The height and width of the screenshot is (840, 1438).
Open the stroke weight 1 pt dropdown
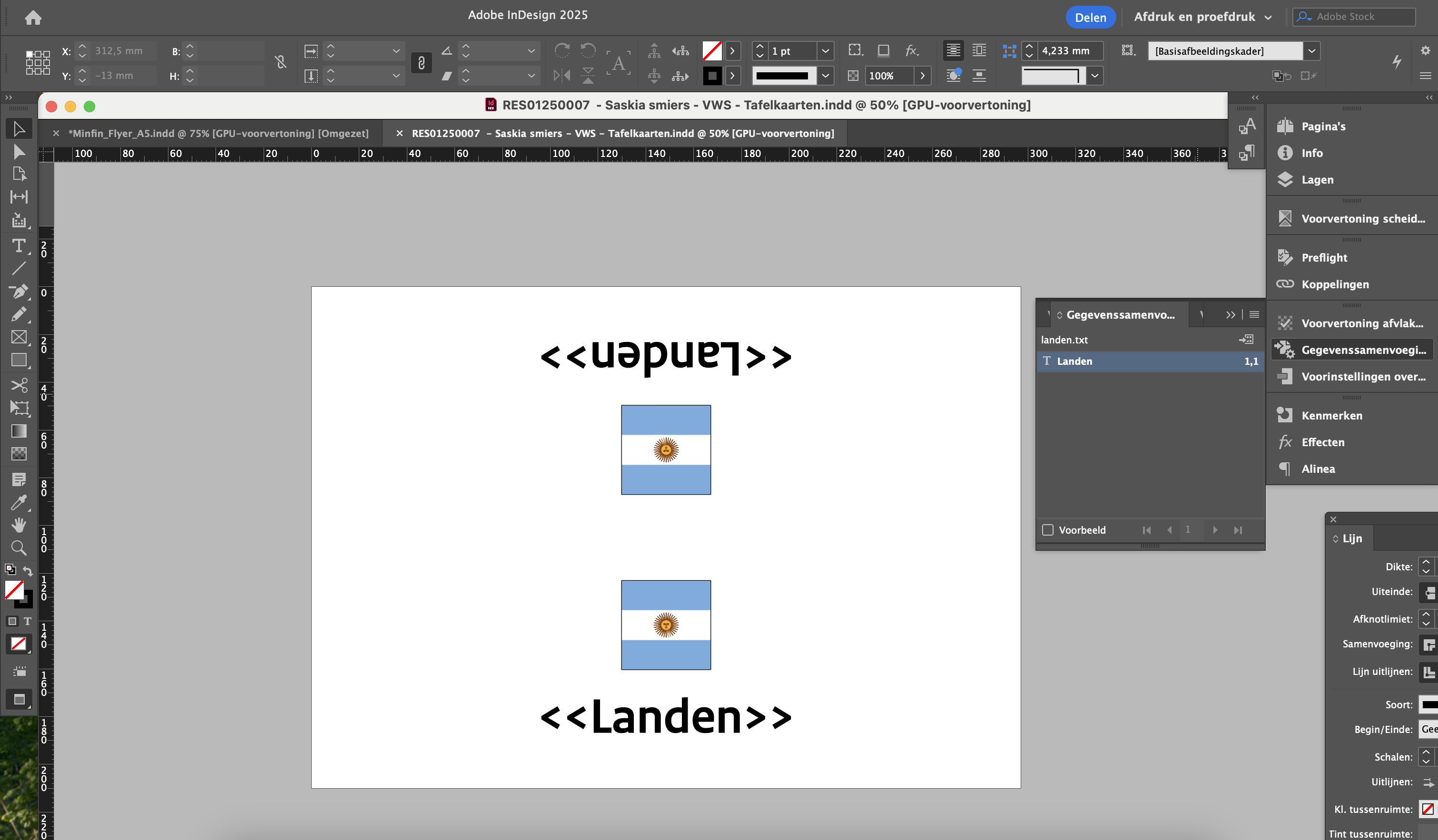(x=825, y=51)
